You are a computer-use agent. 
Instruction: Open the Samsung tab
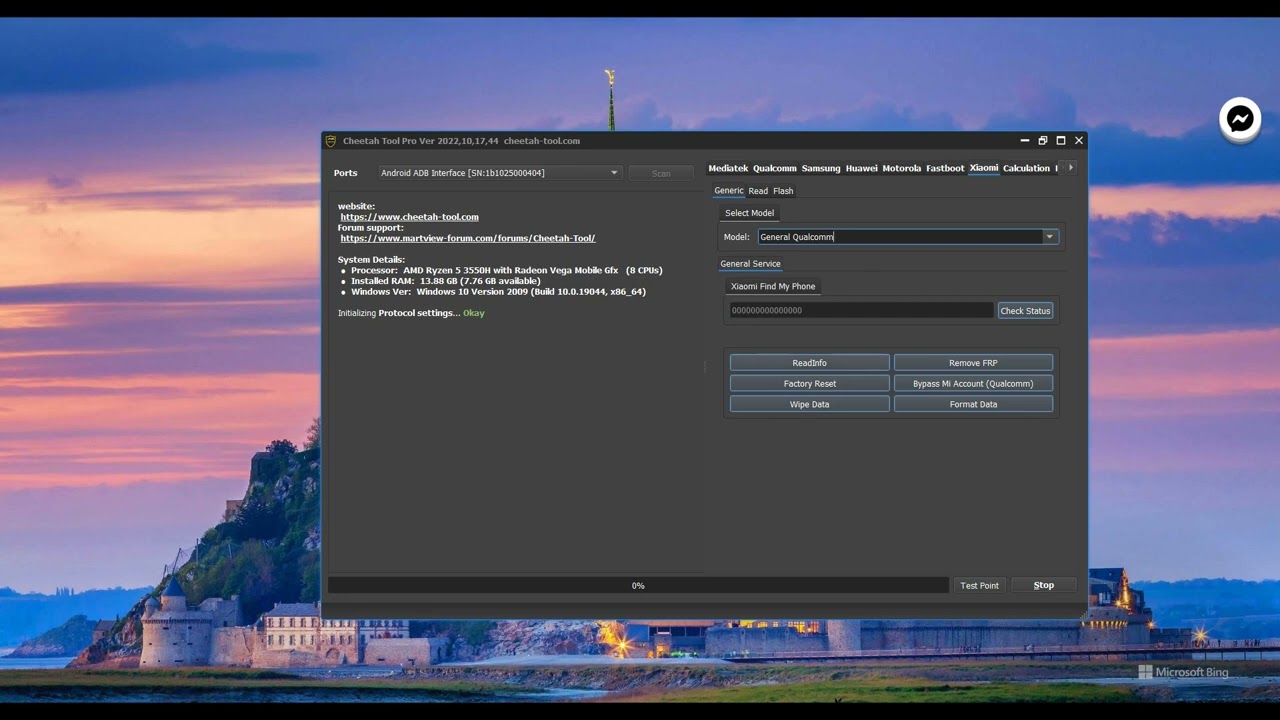821,168
